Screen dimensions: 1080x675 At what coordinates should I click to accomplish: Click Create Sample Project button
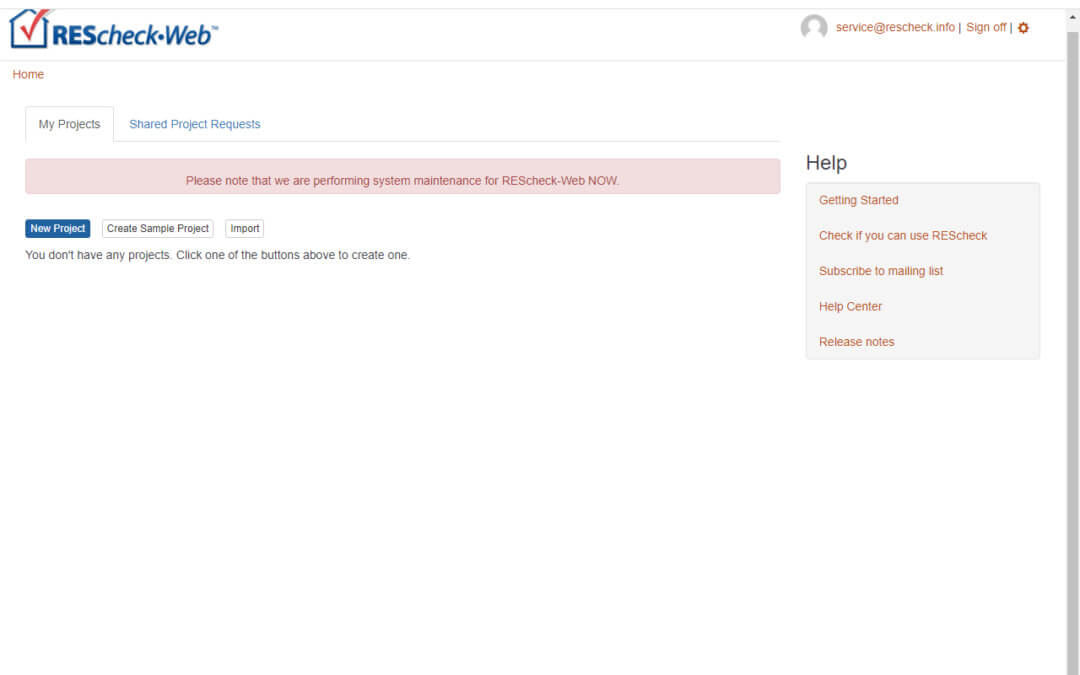pyautogui.click(x=158, y=229)
